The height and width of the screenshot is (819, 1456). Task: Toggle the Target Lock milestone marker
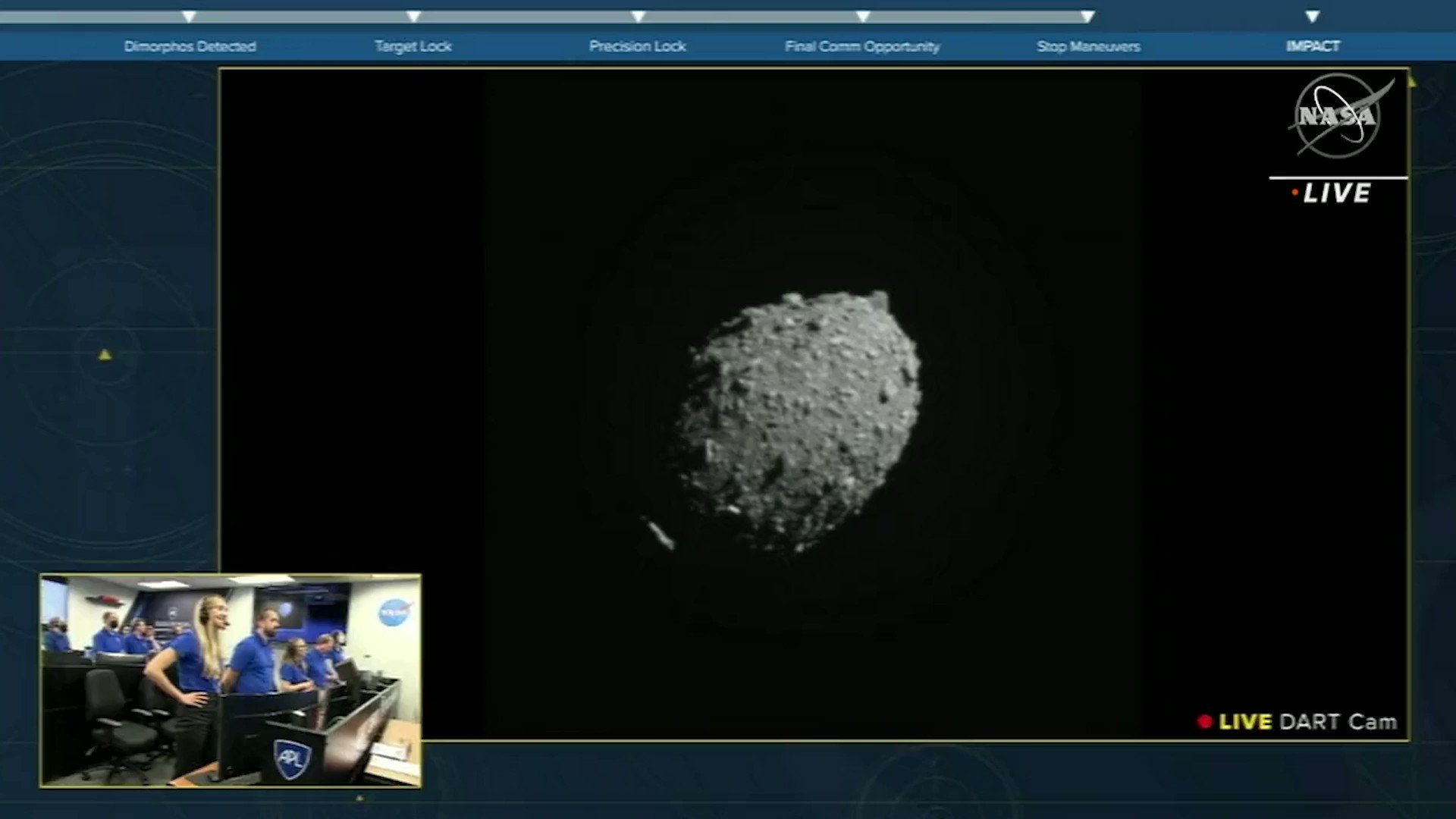pos(414,15)
